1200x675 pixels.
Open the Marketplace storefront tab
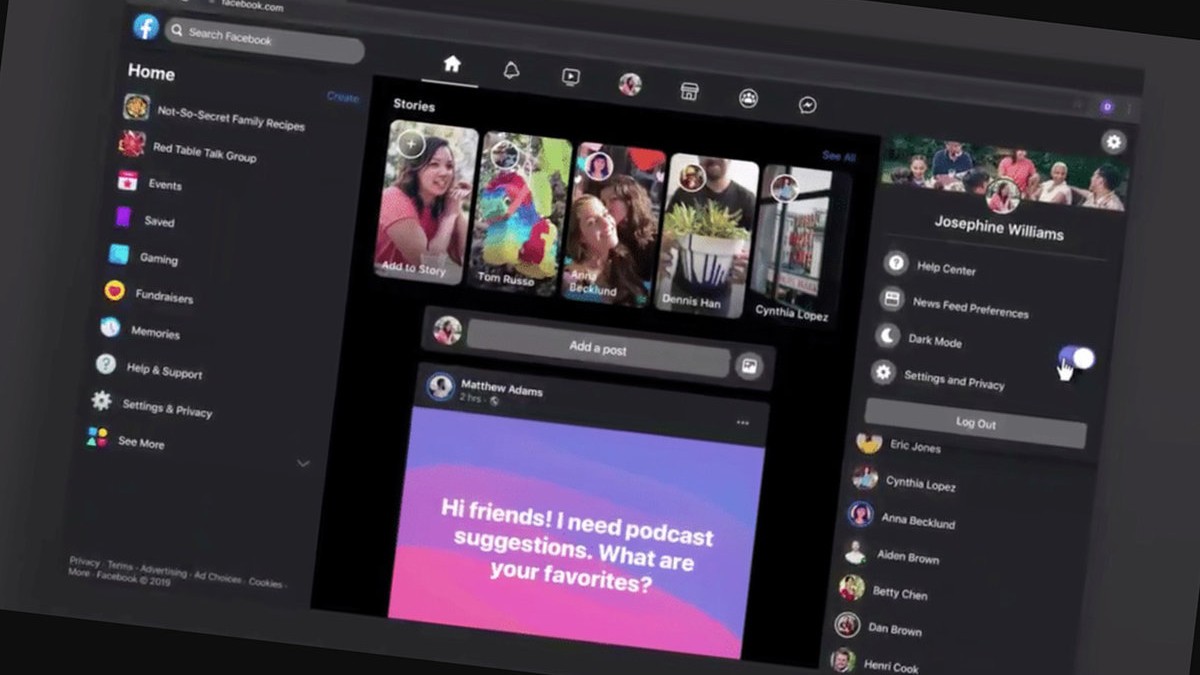pyautogui.click(x=688, y=91)
